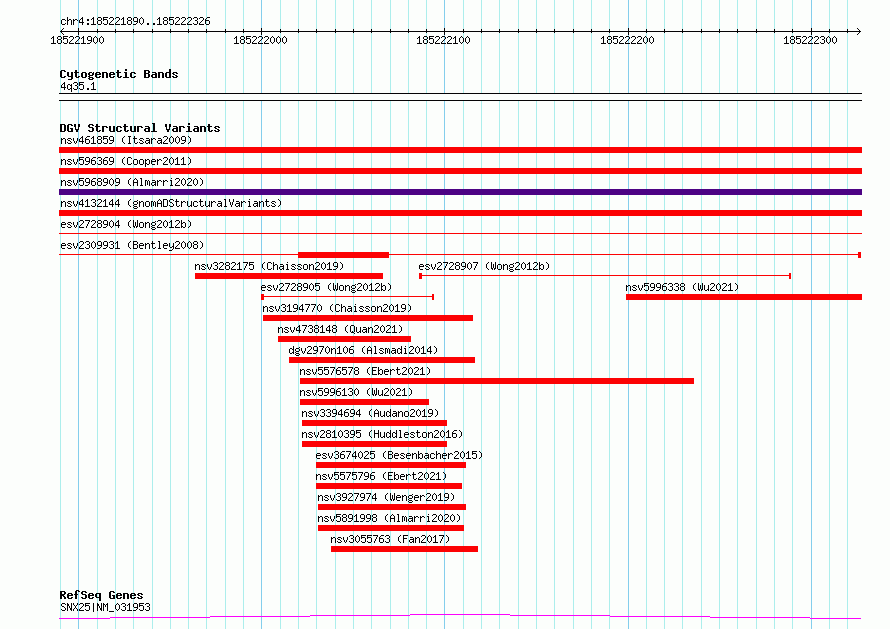Click ruler position 185222200

point(627,40)
